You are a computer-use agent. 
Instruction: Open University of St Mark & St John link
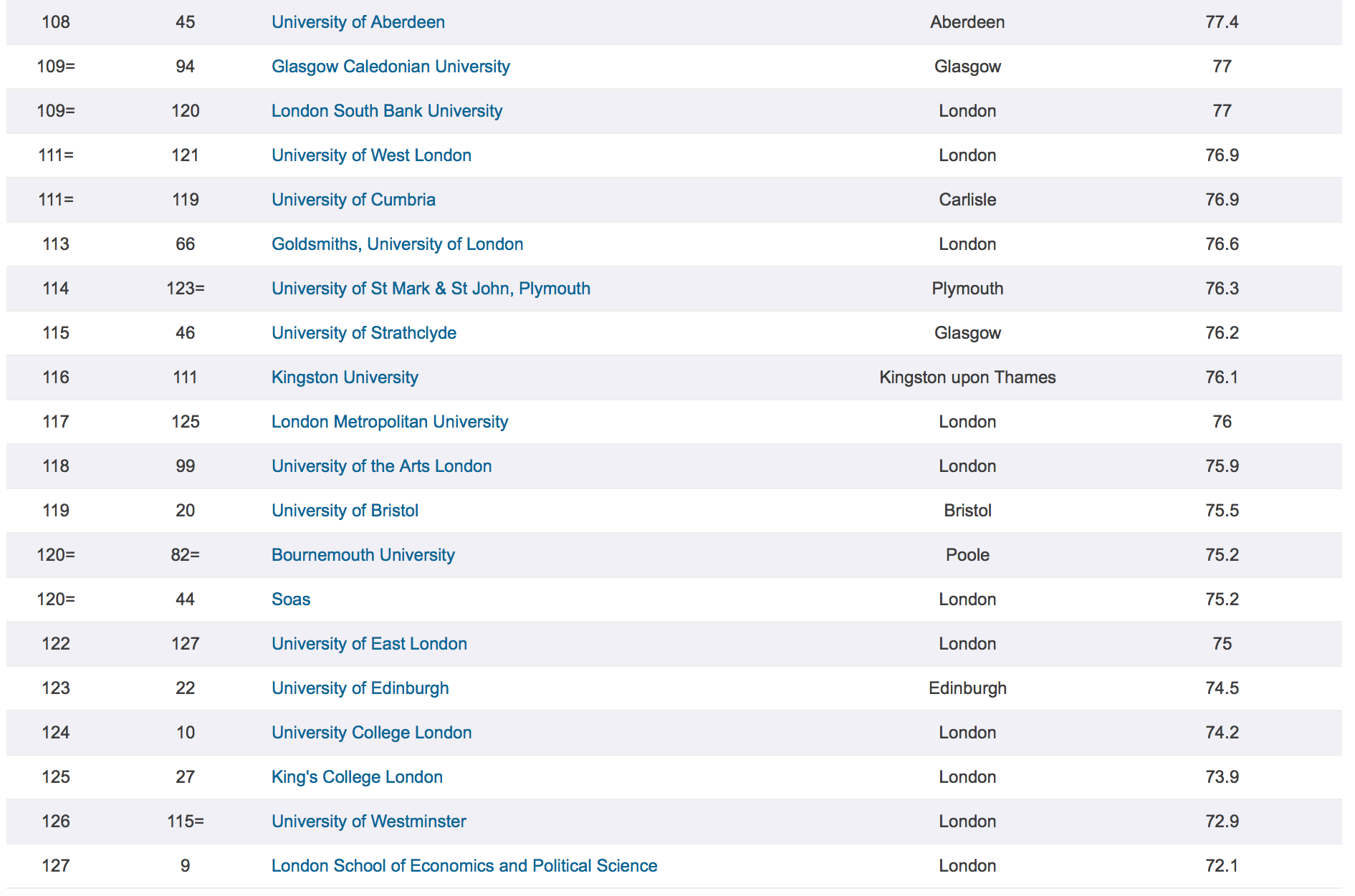pos(431,289)
